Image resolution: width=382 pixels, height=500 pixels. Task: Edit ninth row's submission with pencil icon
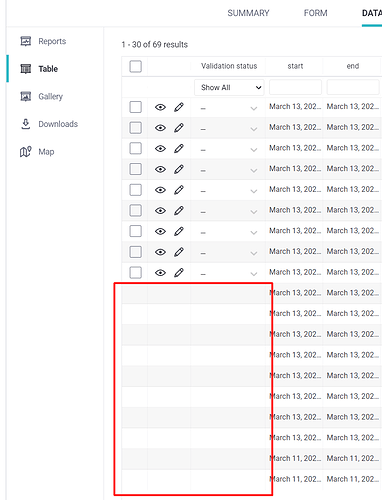179,273
